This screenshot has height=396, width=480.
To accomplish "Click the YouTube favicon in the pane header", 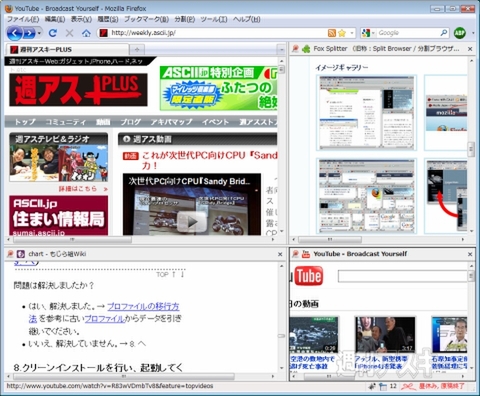I will pos(306,254).
